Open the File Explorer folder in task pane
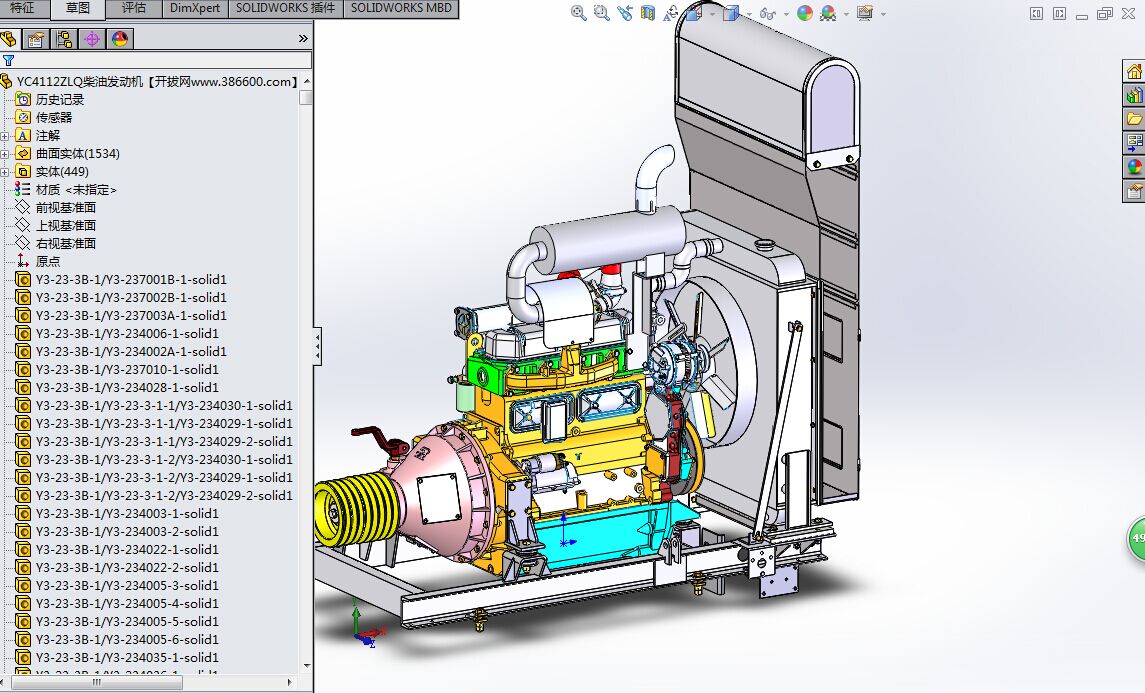This screenshot has height=693, width=1145. coord(1134,119)
